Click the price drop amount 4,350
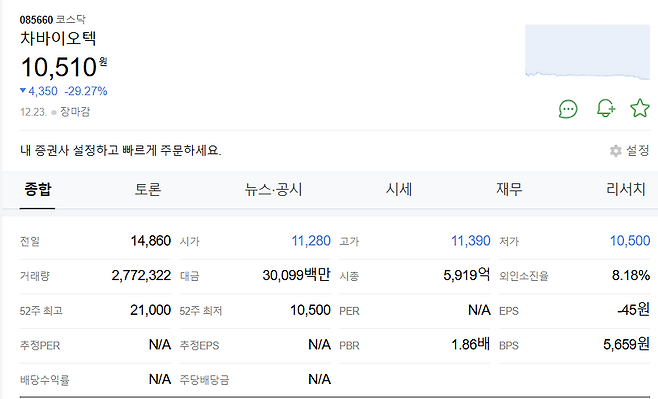The width and height of the screenshot is (658, 399). (x=43, y=91)
